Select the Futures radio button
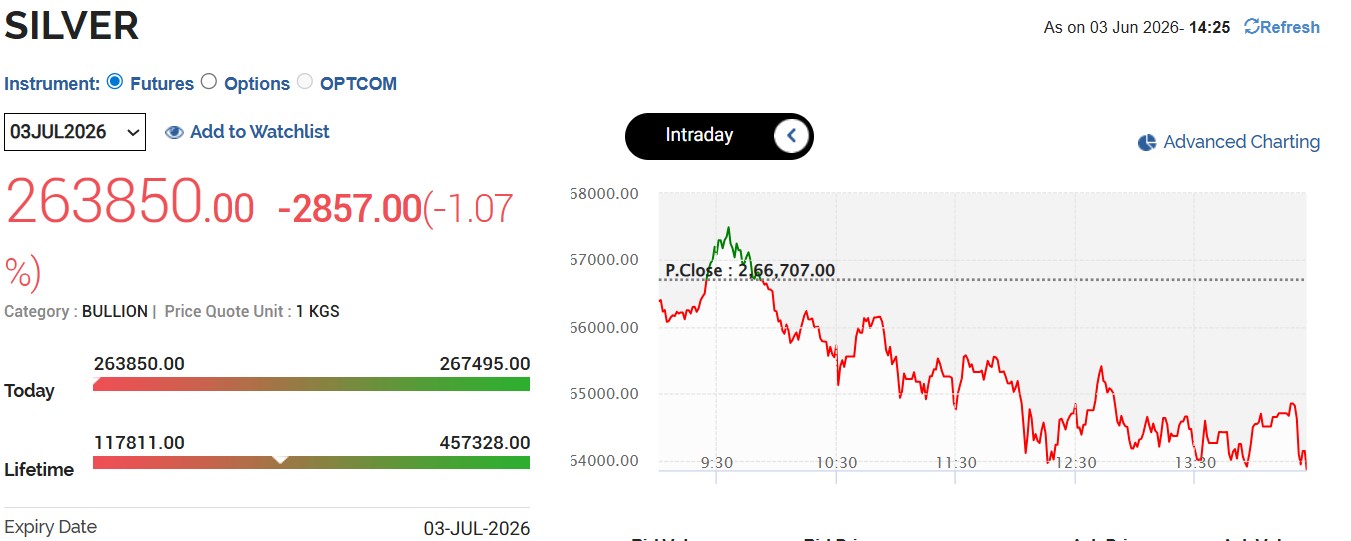 [x=115, y=82]
